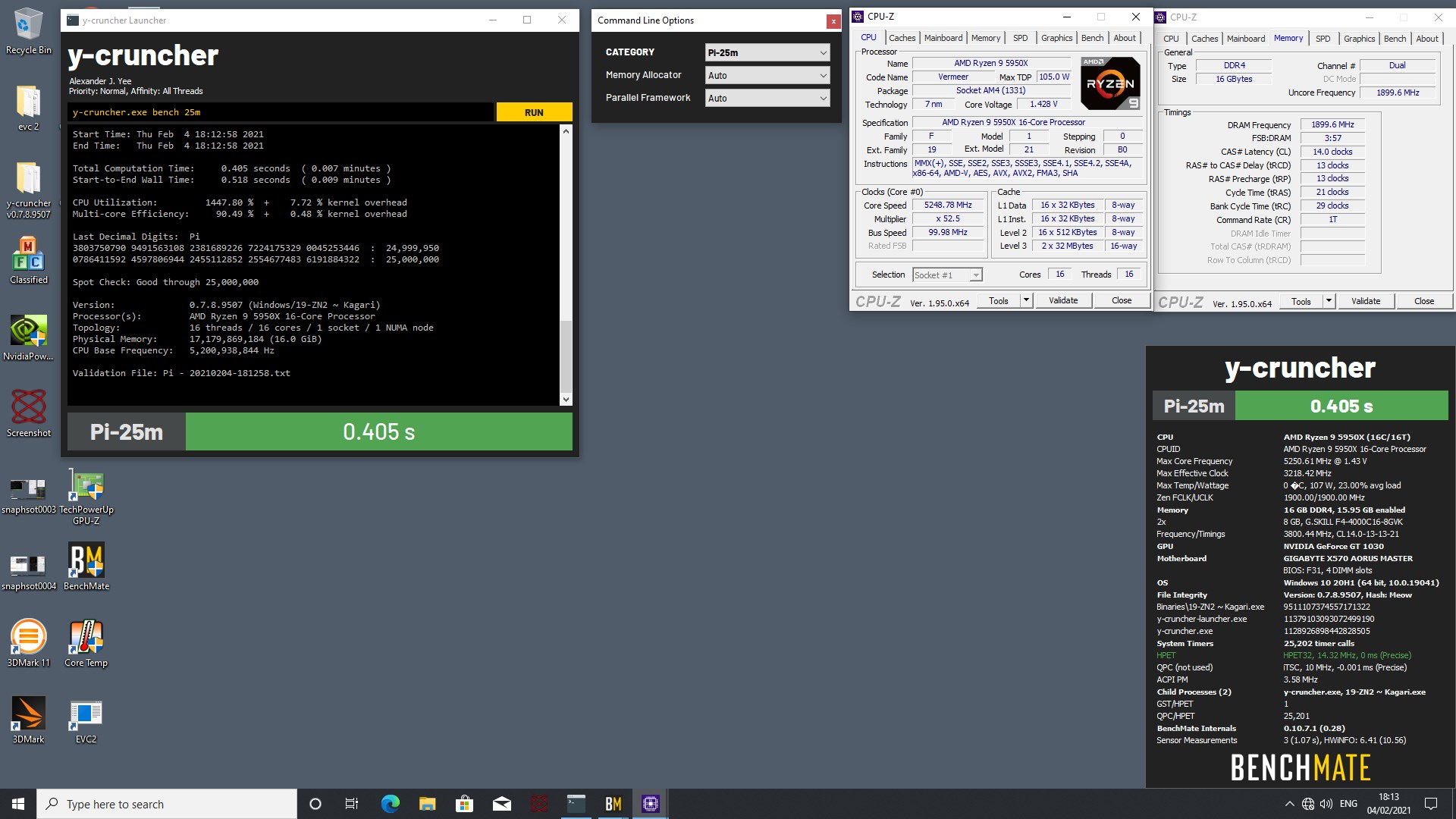This screenshot has height=819, width=1456.
Task: Switch to Mainboard tab in left CPU-Z
Action: tap(943, 38)
